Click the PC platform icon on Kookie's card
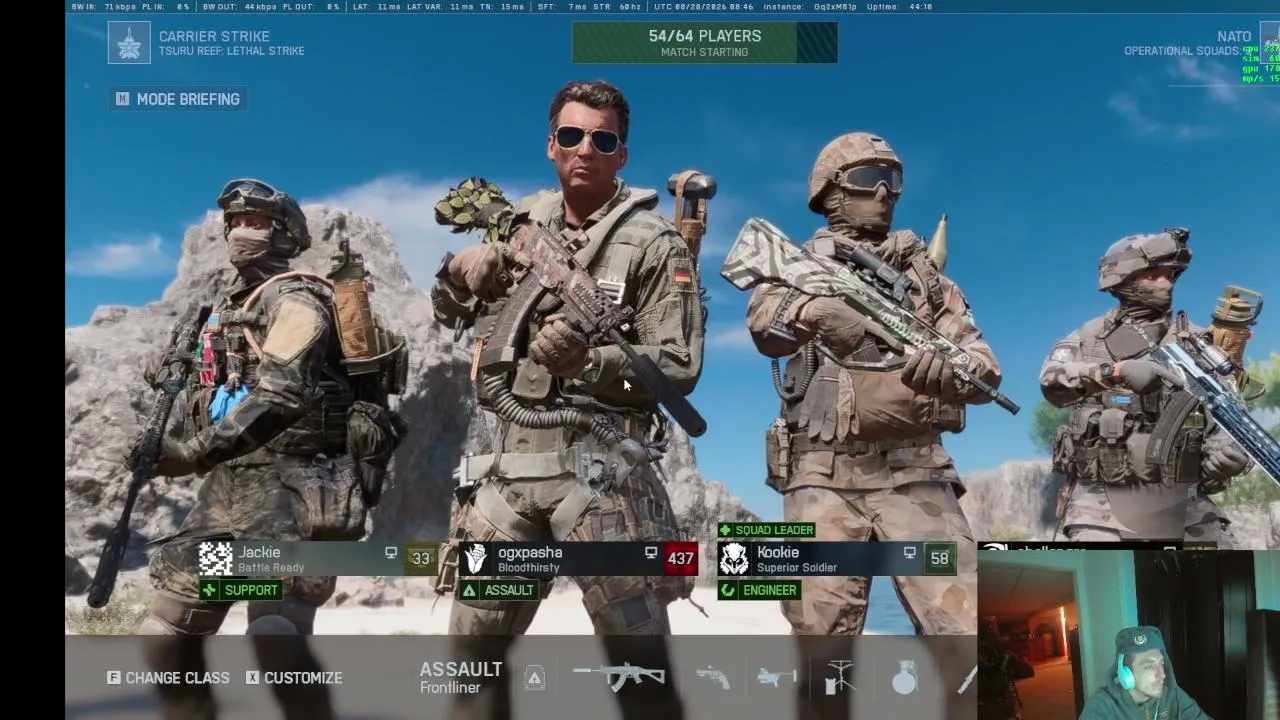Image resolution: width=1280 pixels, height=720 pixels. coord(909,552)
